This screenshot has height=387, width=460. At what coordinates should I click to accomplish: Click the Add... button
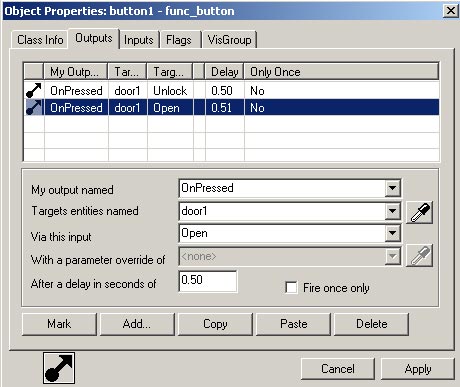click(137, 324)
